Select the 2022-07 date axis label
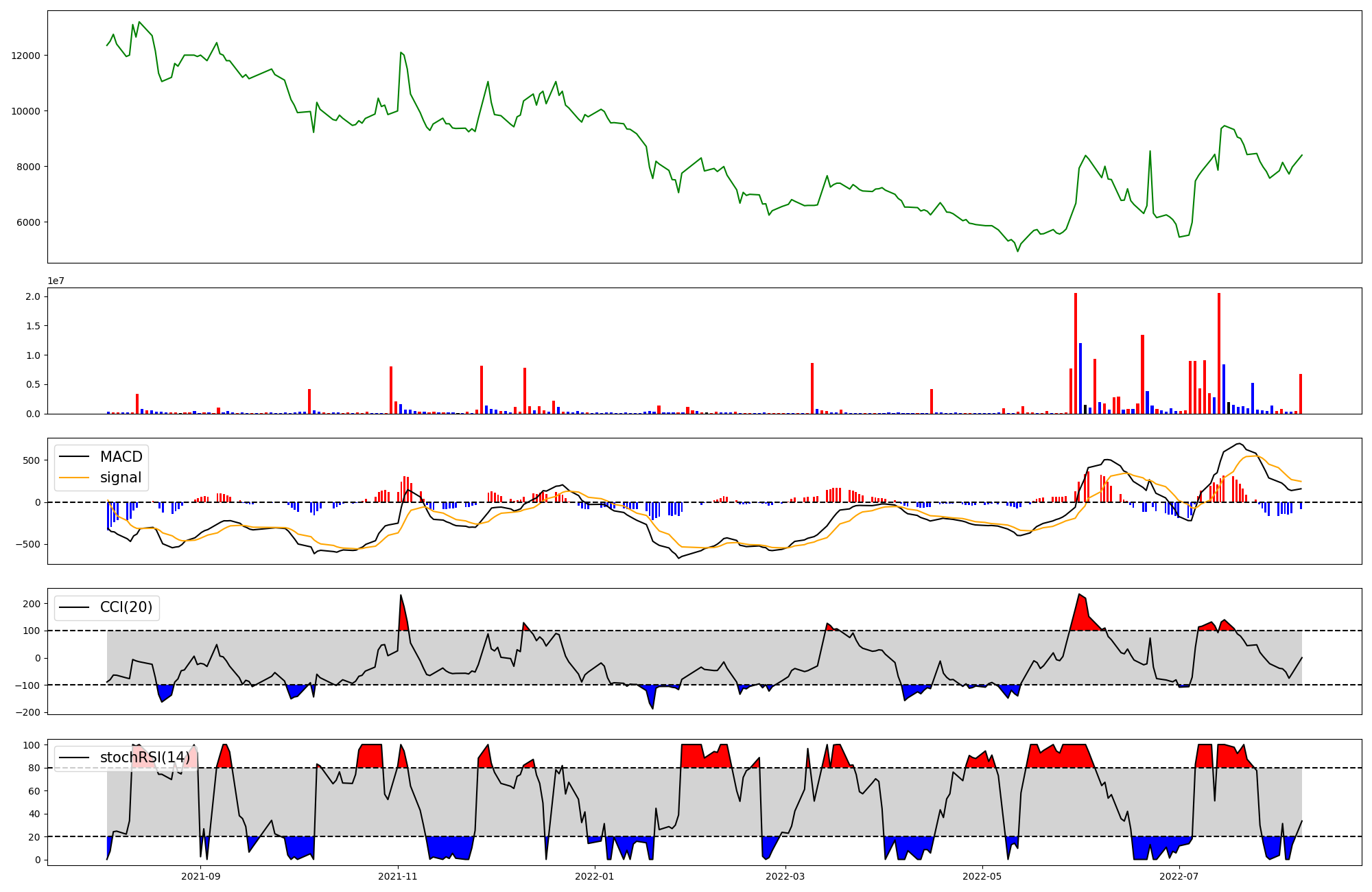The image size is (1372, 892). pos(1179,876)
